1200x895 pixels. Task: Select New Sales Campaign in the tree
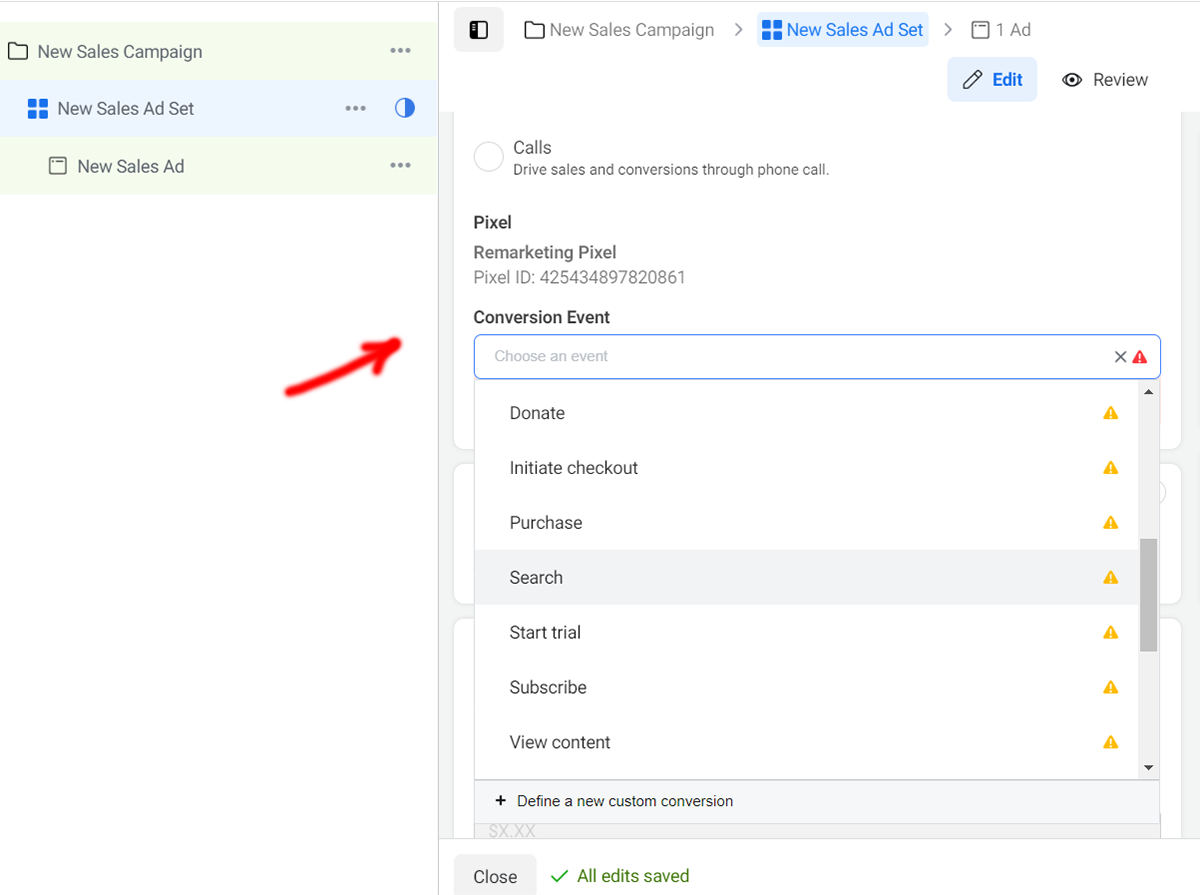[120, 52]
